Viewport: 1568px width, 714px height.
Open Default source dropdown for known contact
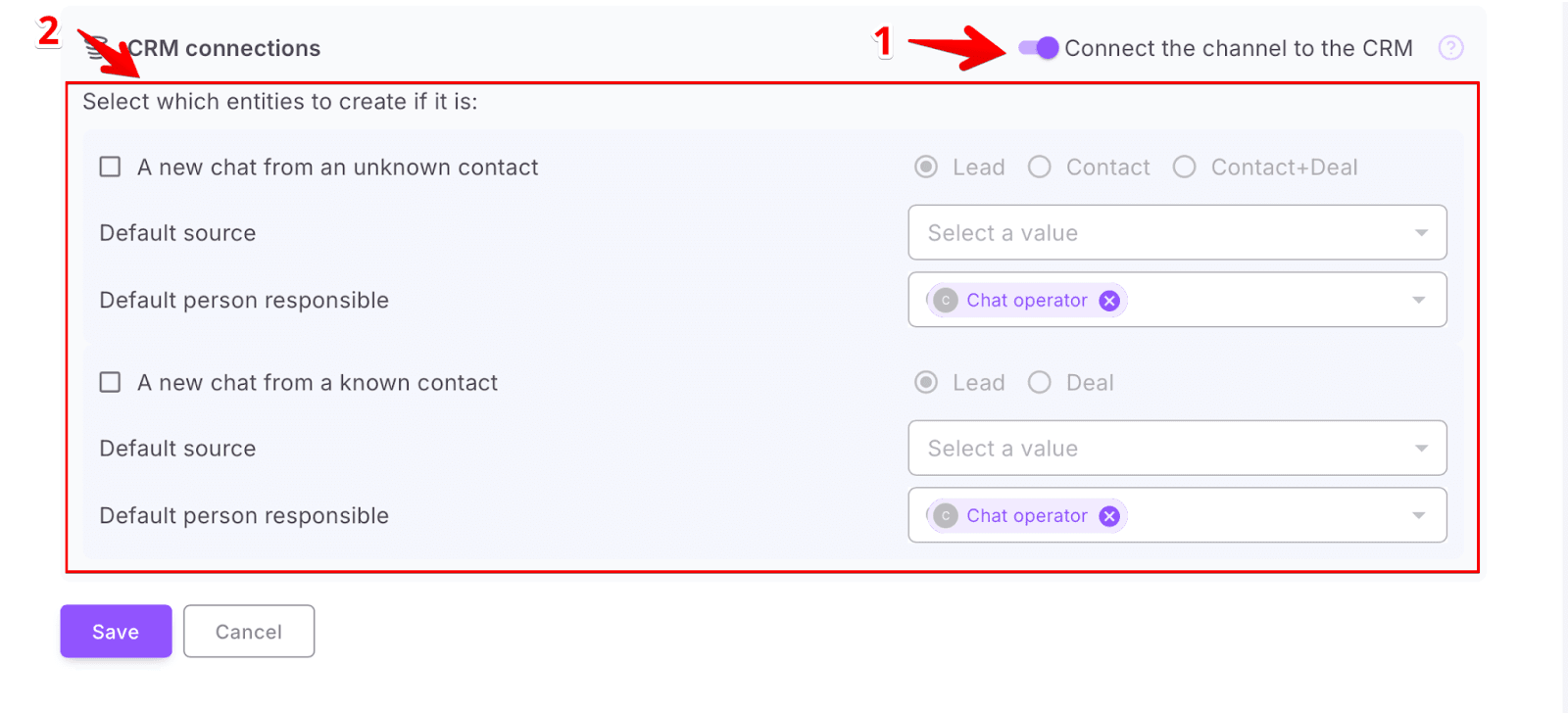tap(1177, 449)
